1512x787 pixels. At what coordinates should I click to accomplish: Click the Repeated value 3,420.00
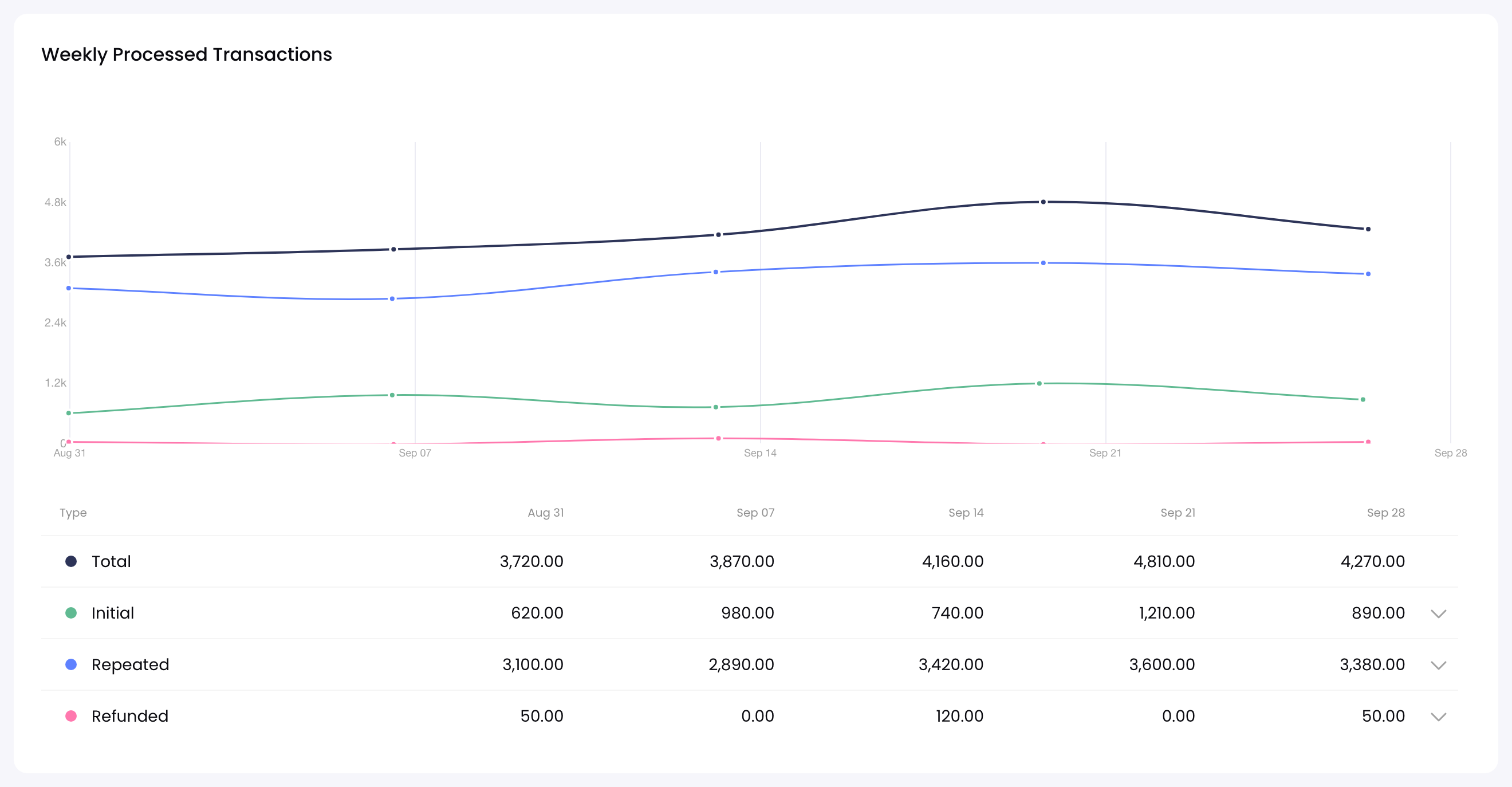951,664
